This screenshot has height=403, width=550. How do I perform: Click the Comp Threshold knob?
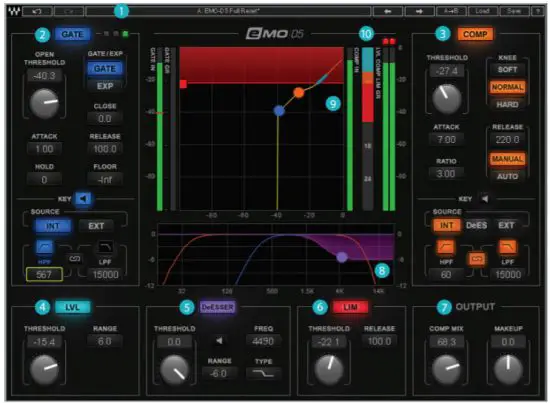point(447,99)
